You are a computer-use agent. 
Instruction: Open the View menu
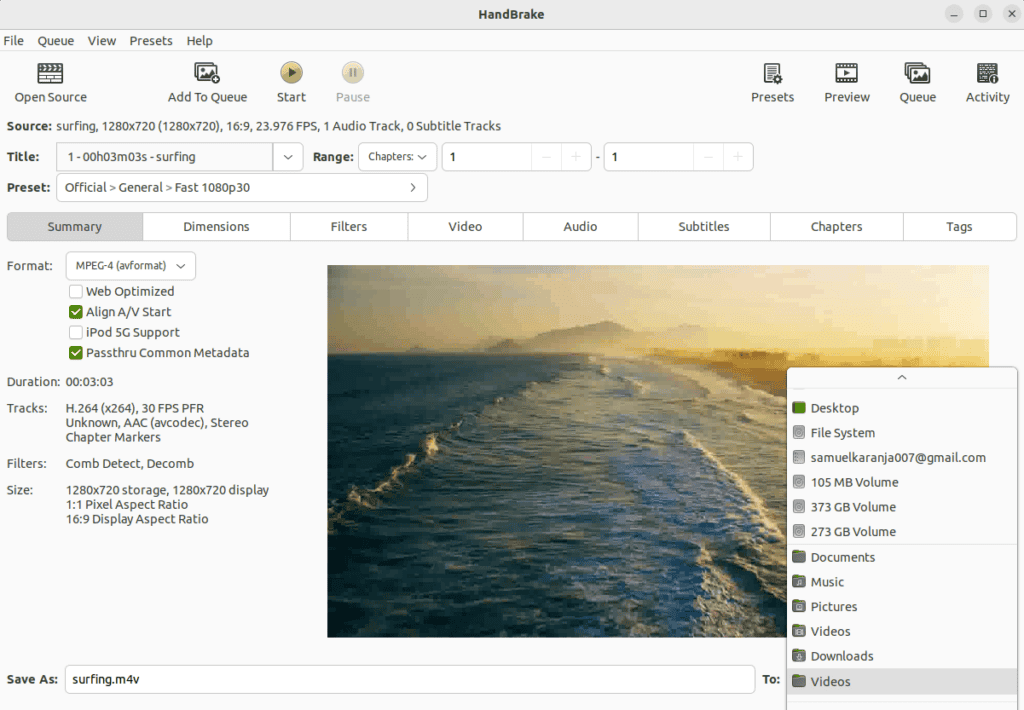coord(102,40)
